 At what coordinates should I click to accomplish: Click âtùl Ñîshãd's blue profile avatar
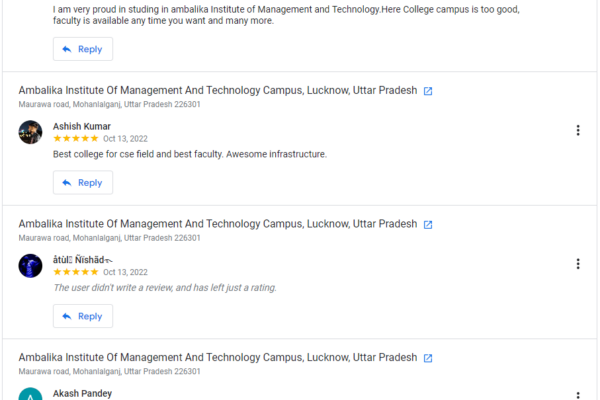[x=30, y=265]
